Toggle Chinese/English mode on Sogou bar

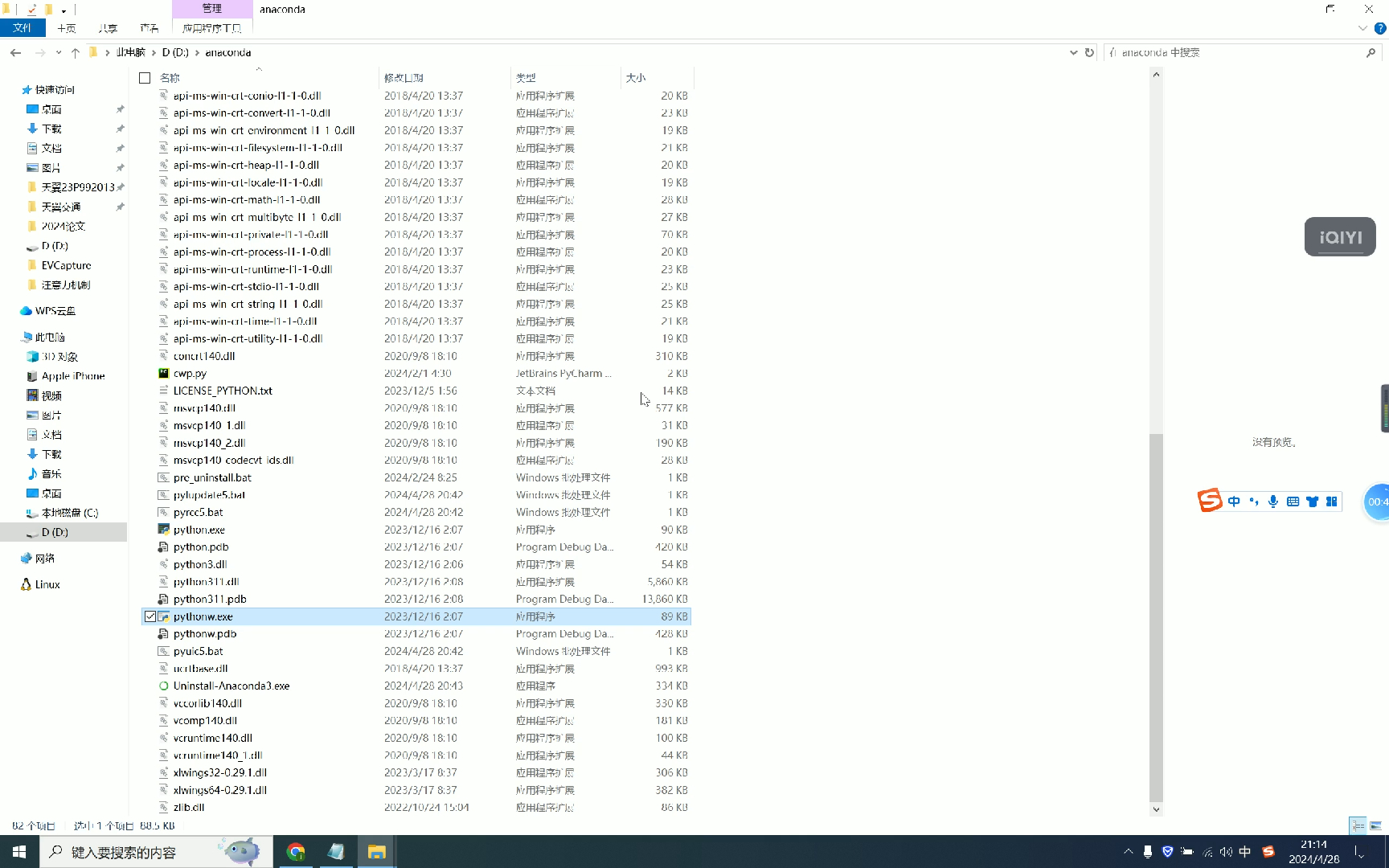point(1234,502)
